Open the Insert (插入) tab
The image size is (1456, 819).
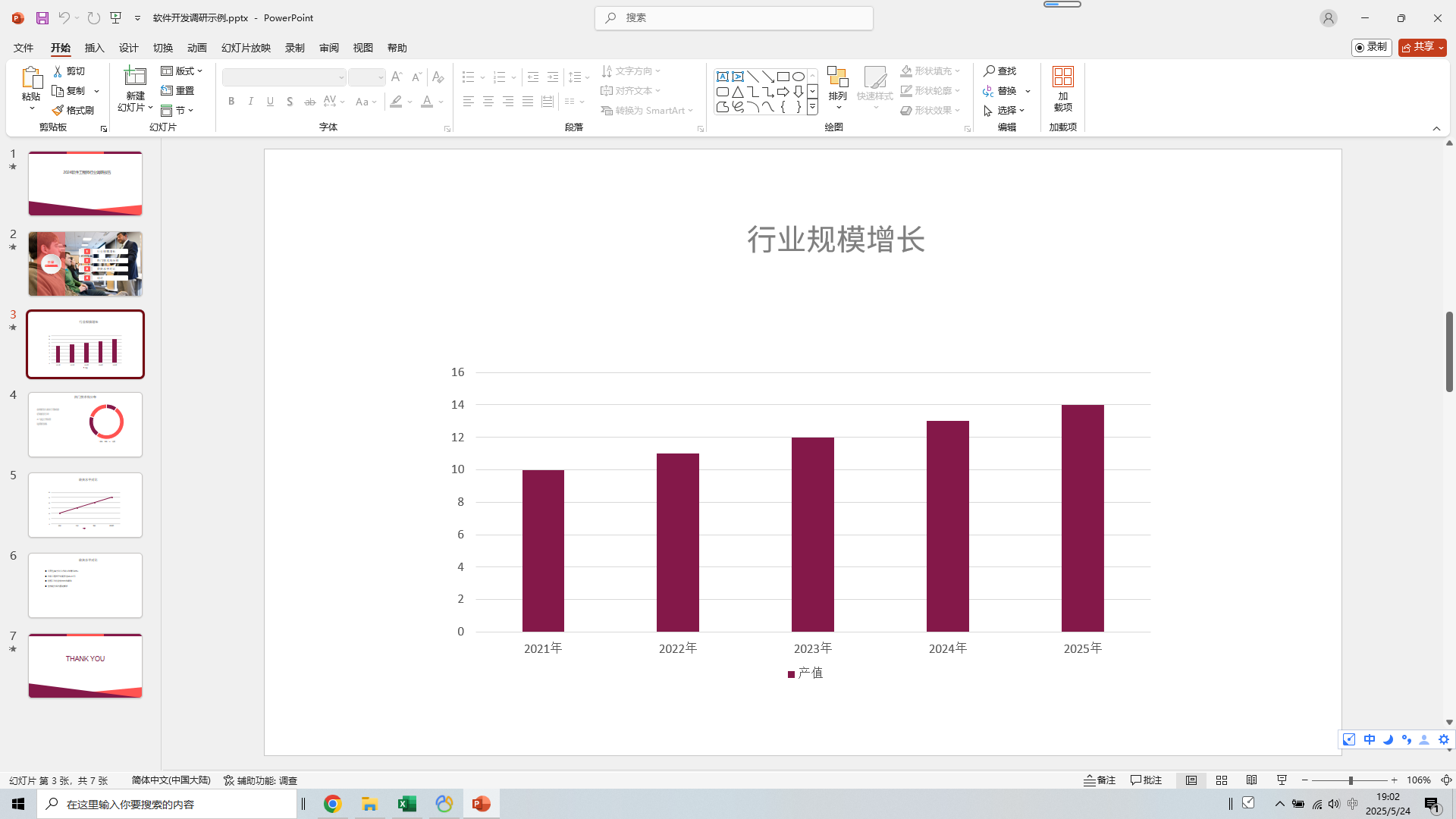tap(94, 48)
